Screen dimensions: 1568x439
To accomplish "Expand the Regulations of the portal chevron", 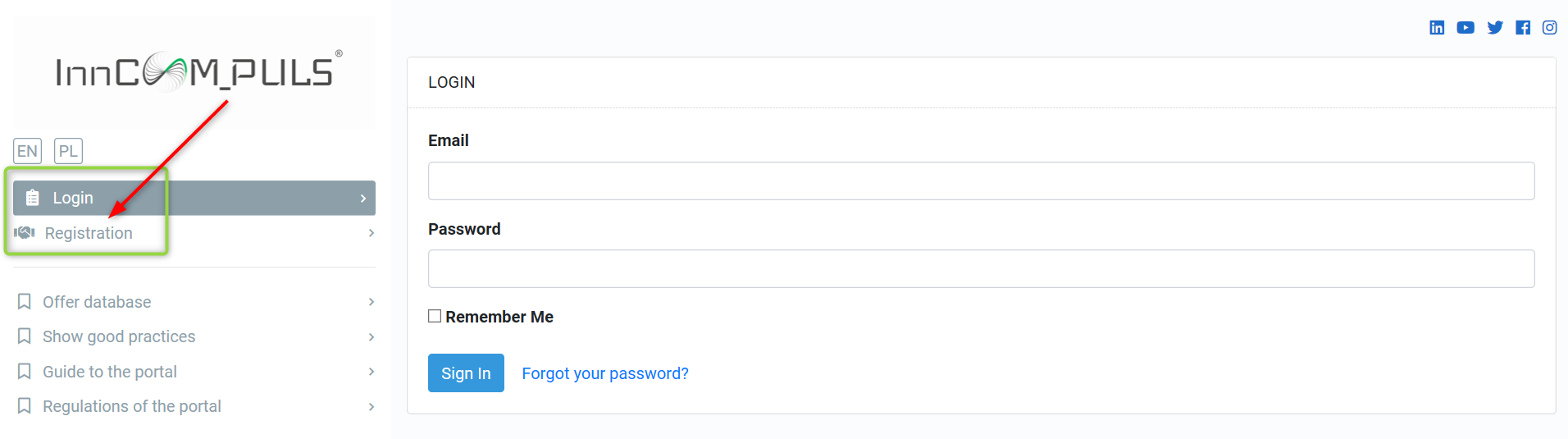I will click(371, 407).
